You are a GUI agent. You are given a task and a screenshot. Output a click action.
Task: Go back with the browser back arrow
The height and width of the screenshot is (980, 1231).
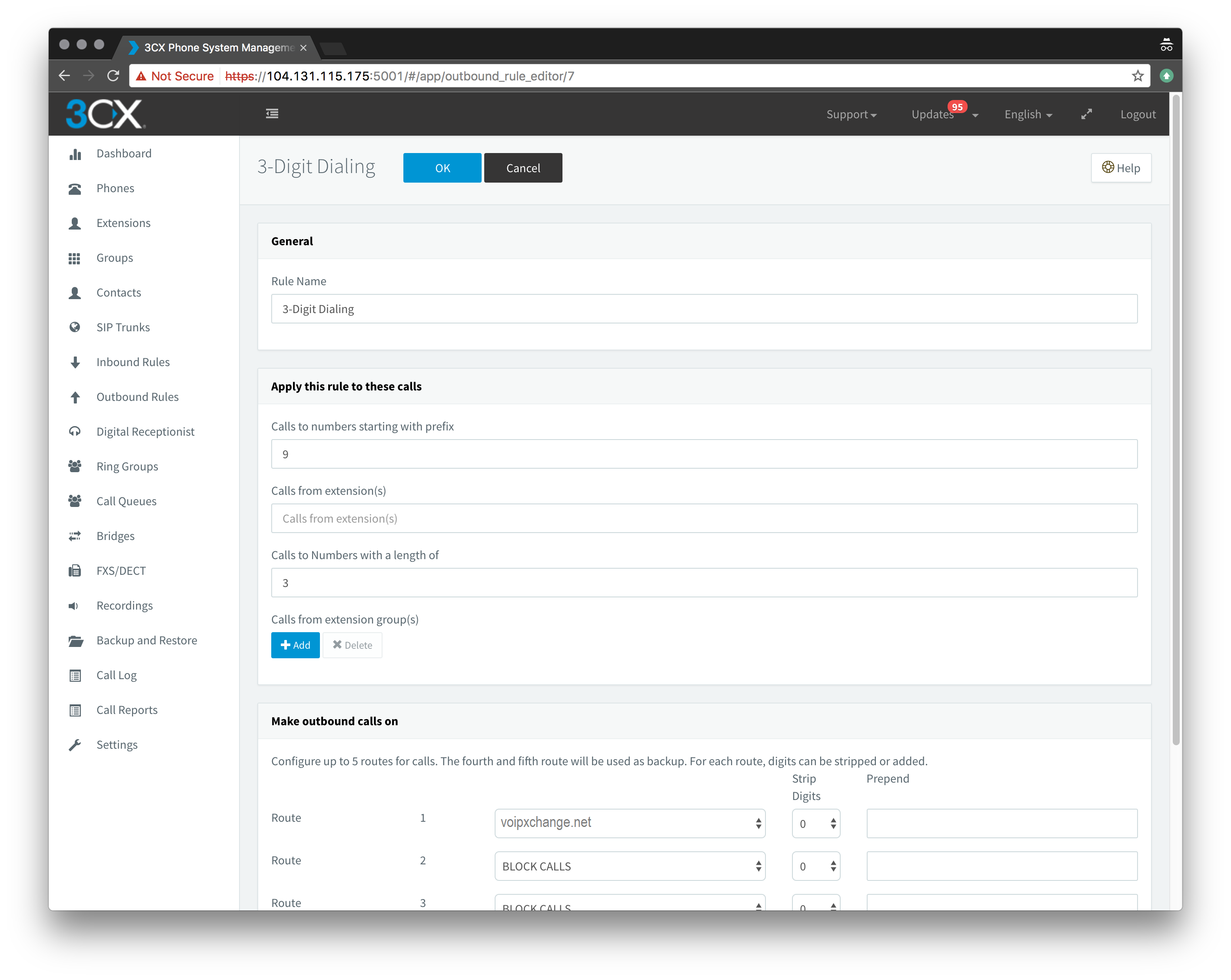(x=64, y=75)
